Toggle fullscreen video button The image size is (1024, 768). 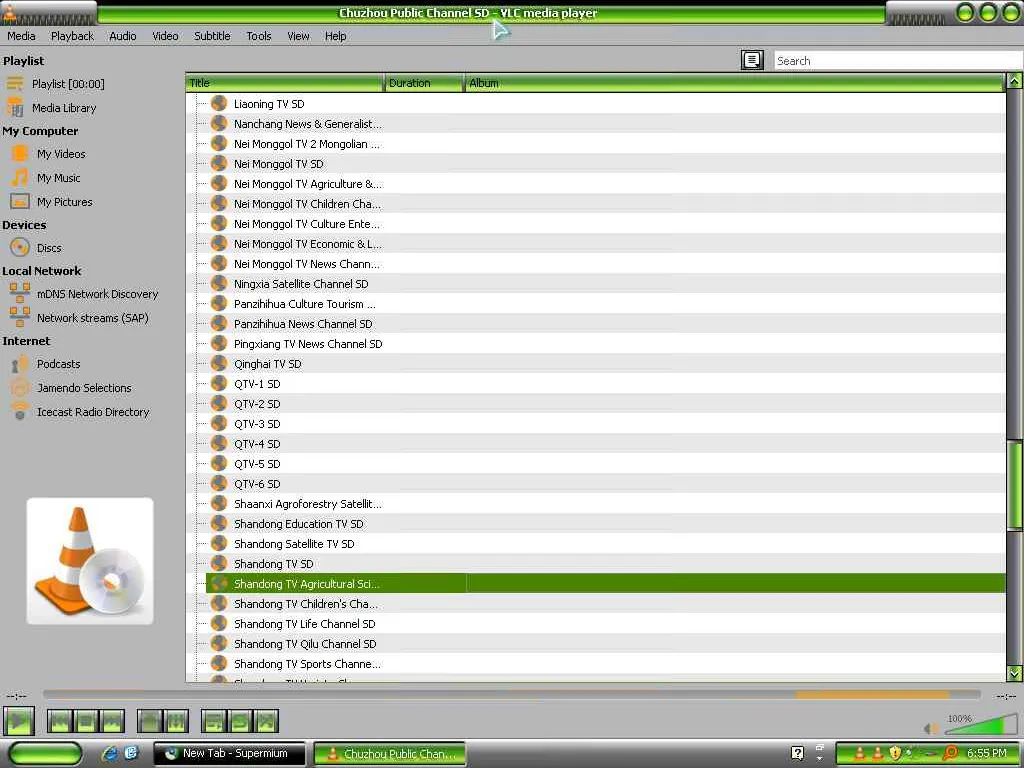(150, 722)
